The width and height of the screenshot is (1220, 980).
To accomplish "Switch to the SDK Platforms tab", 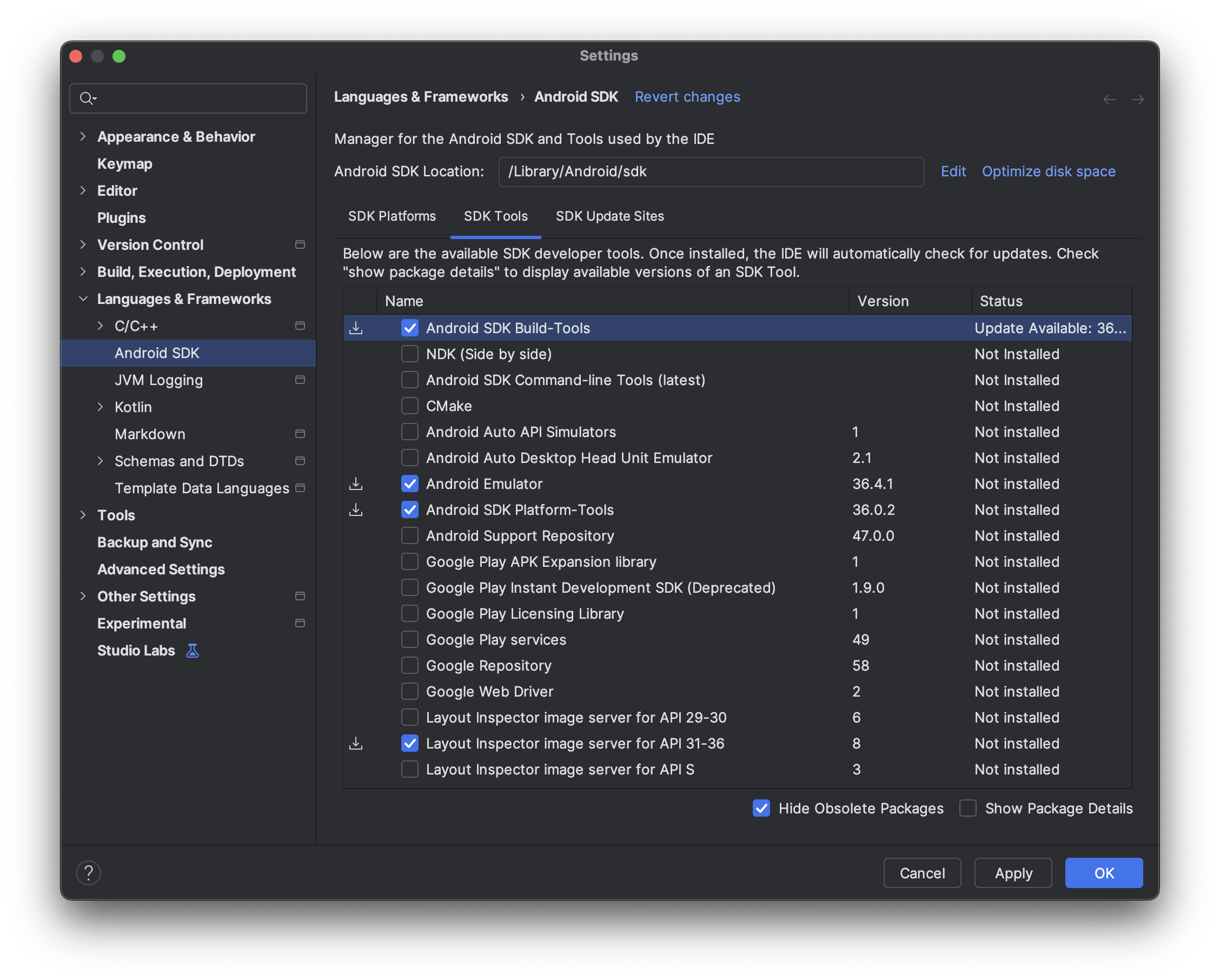I will (x=392, y=216).
